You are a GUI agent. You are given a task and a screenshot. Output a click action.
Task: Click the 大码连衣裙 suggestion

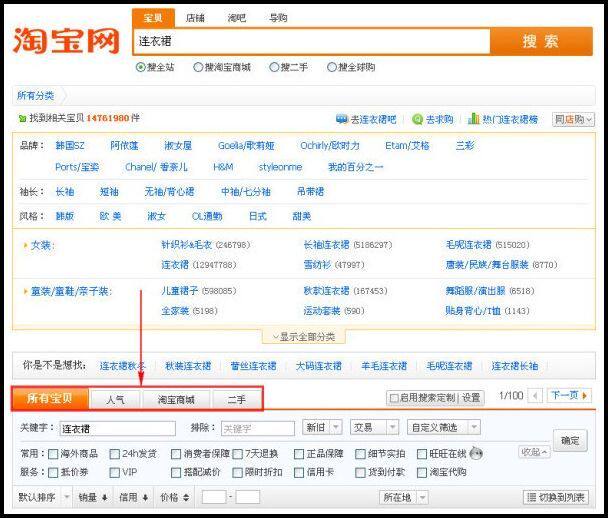319,366
